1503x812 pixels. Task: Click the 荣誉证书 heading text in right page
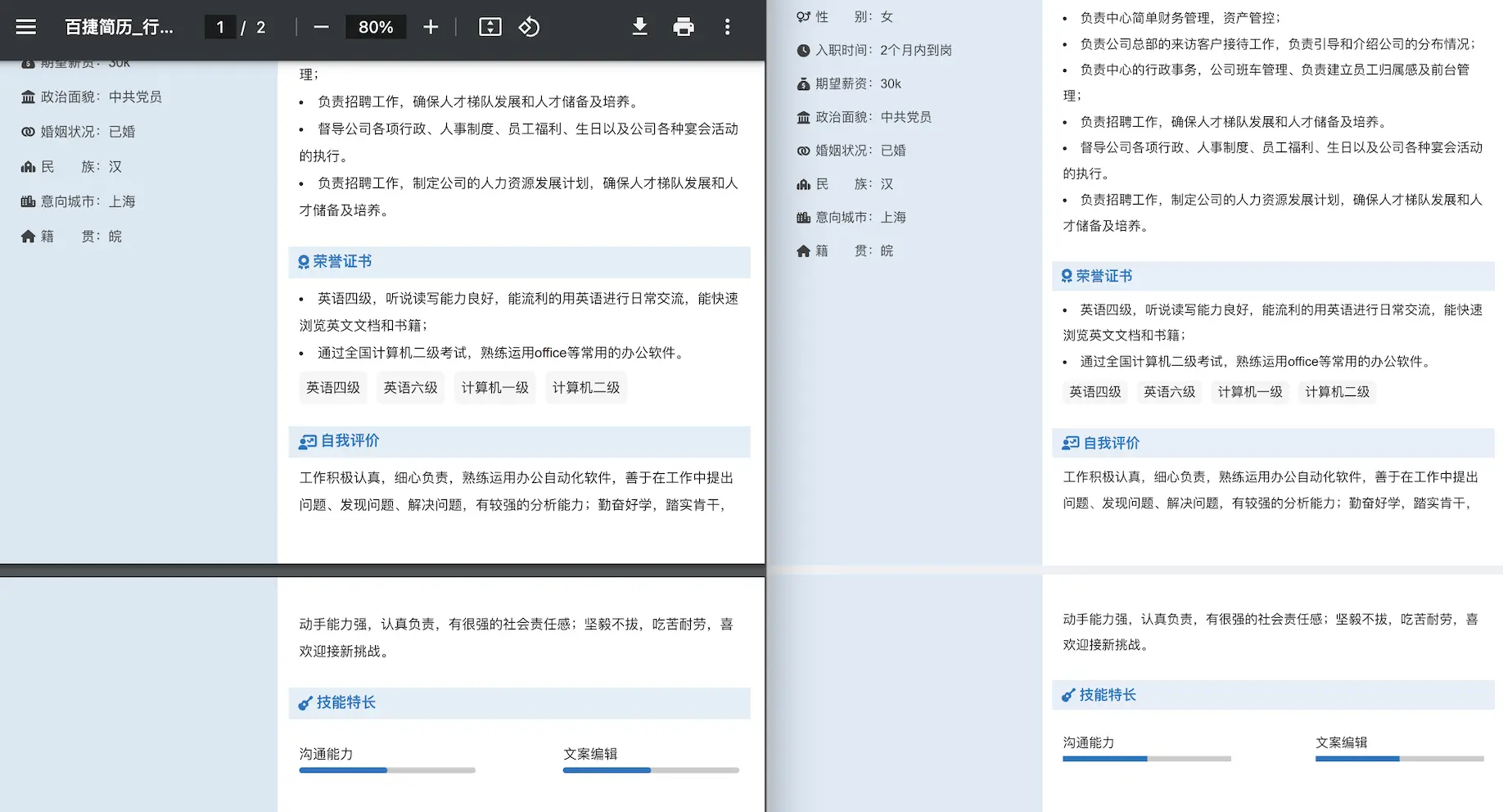1104,276
